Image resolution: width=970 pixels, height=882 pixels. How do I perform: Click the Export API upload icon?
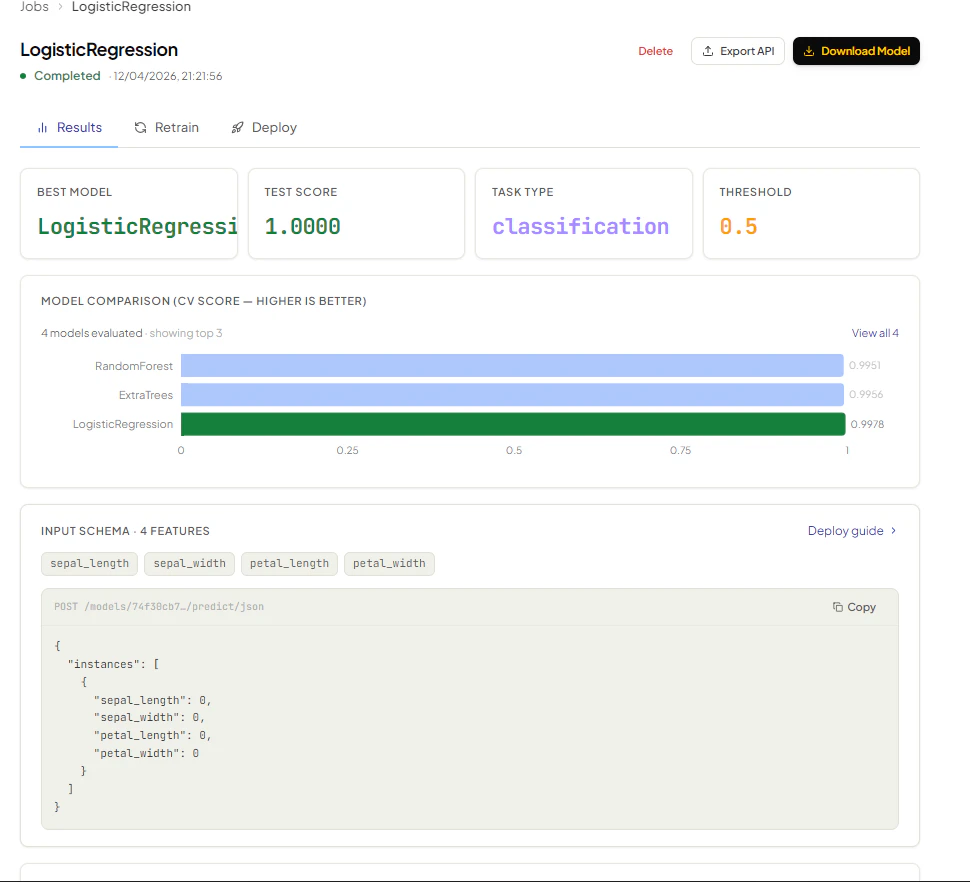coord(708,51)
